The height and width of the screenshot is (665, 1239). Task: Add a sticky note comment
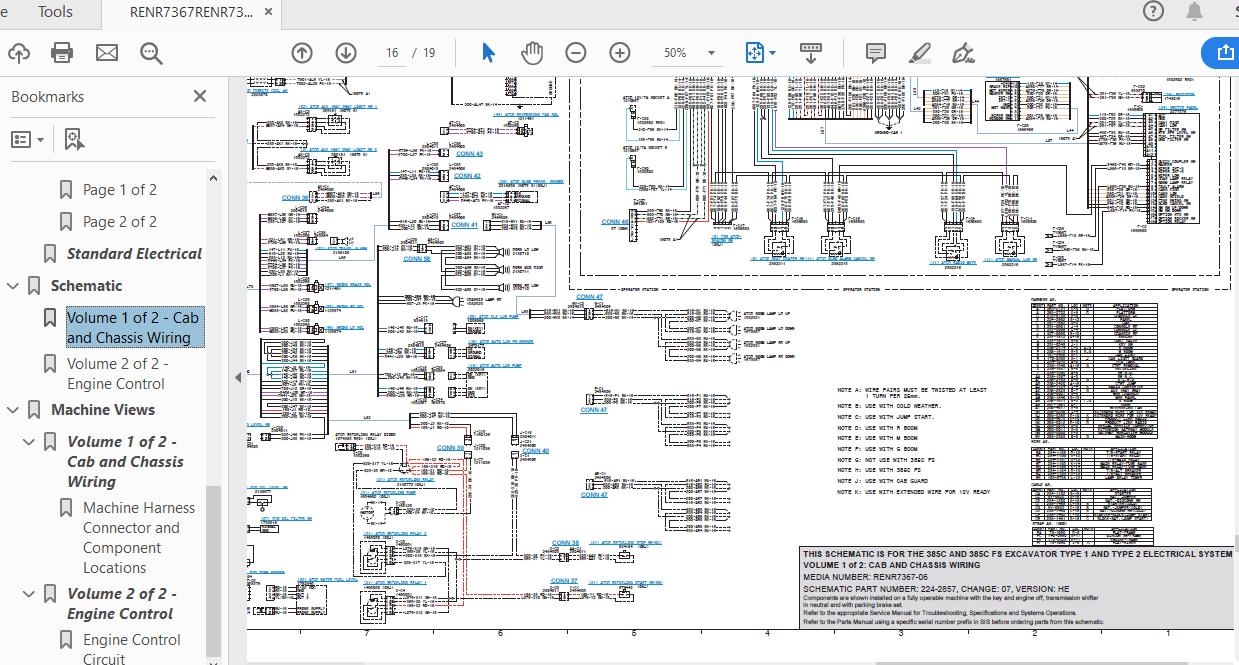pos(876,53)
